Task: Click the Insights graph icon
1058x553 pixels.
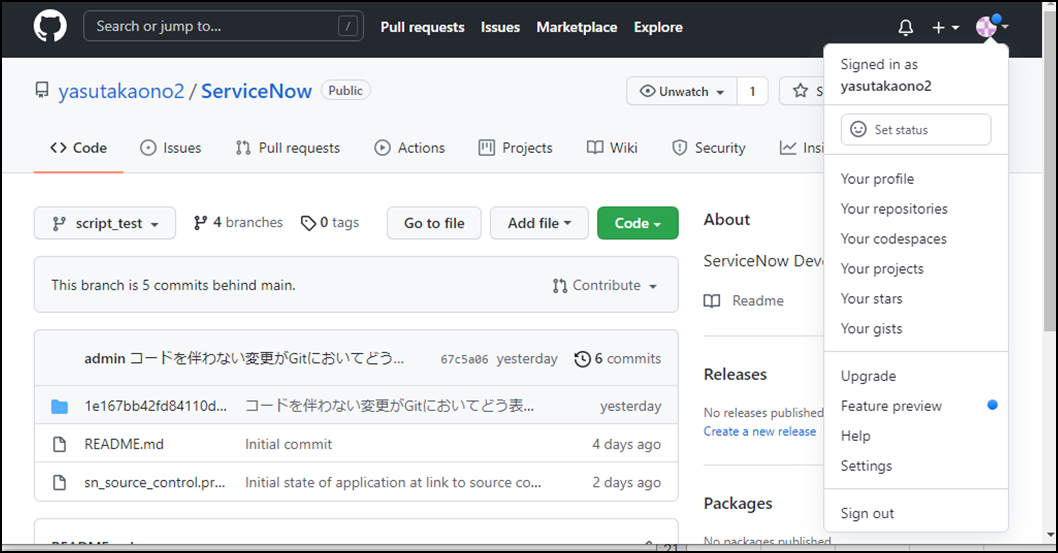Action: coord(787,148)
